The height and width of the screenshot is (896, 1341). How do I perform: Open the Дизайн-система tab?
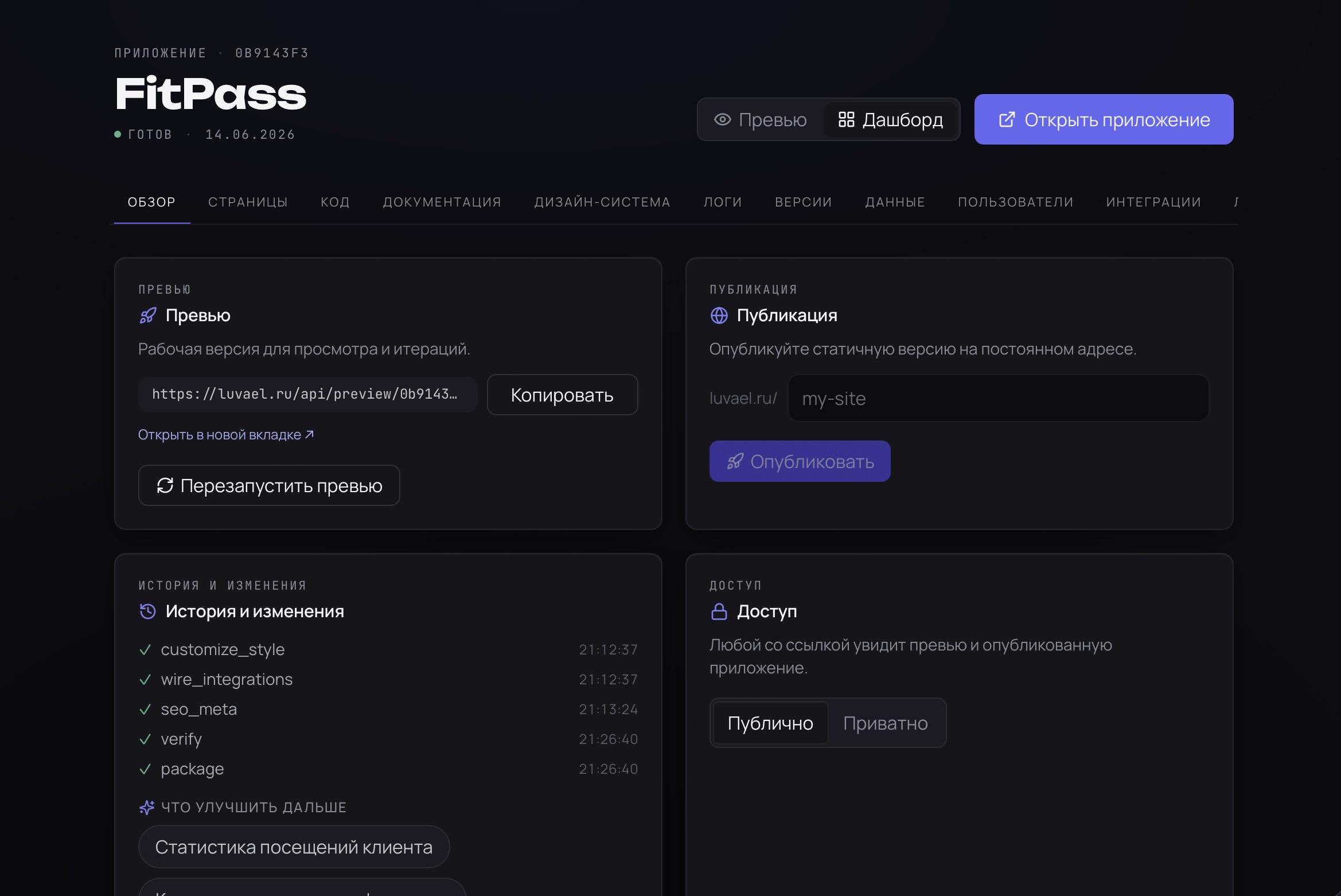[602, 202]
